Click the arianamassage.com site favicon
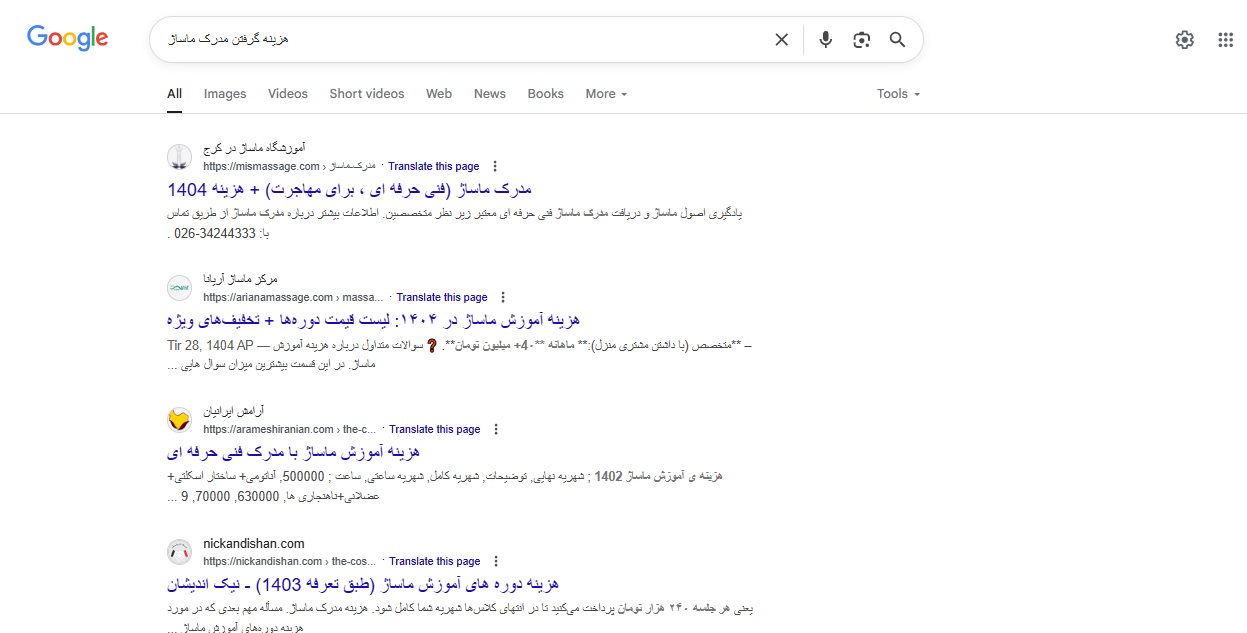The height and width of the screenshot is (633, 1247). click(179, 288)
